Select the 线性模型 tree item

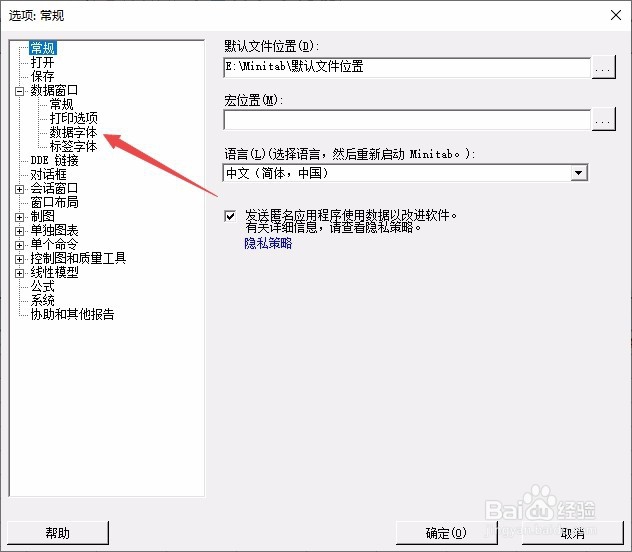pyautogui.click(x=54, y=272)
